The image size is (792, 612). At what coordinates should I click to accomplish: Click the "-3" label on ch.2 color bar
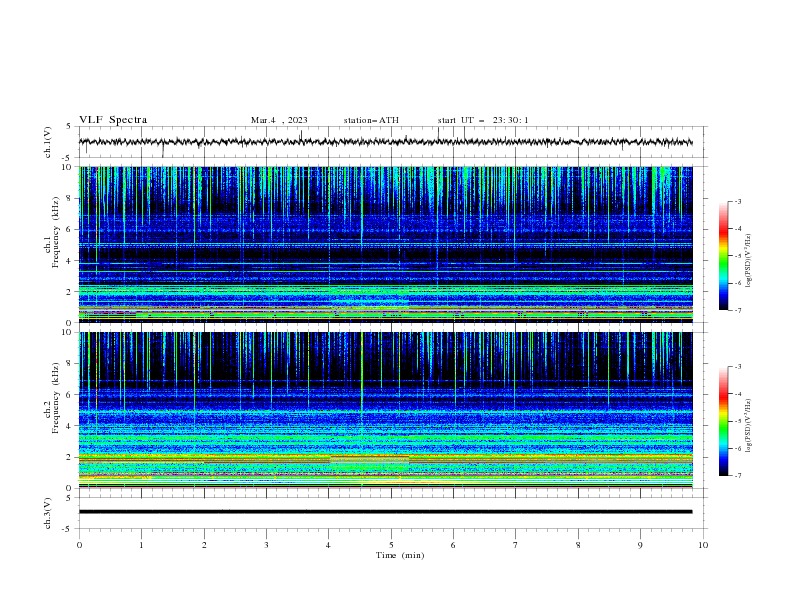pos(738,367)
